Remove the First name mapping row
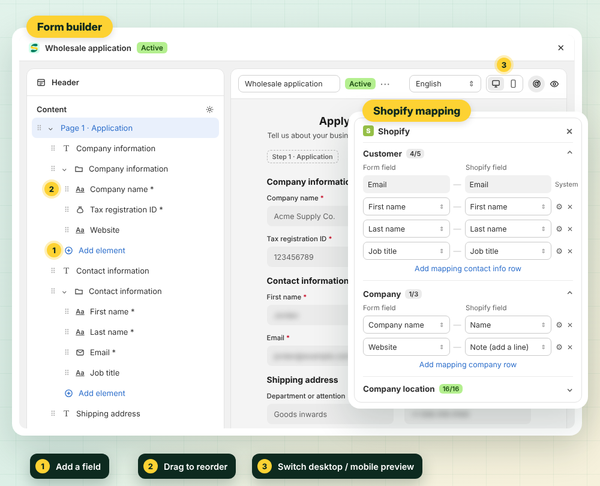The image size is (600, 486). tap(570, 207)
